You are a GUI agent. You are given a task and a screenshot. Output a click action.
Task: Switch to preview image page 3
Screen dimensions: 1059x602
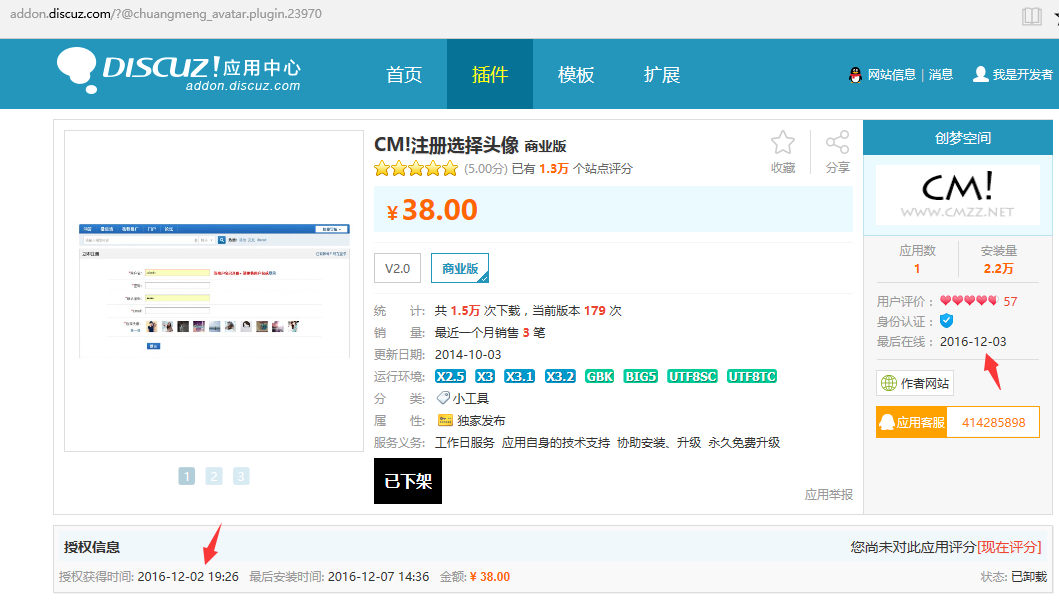241,476
